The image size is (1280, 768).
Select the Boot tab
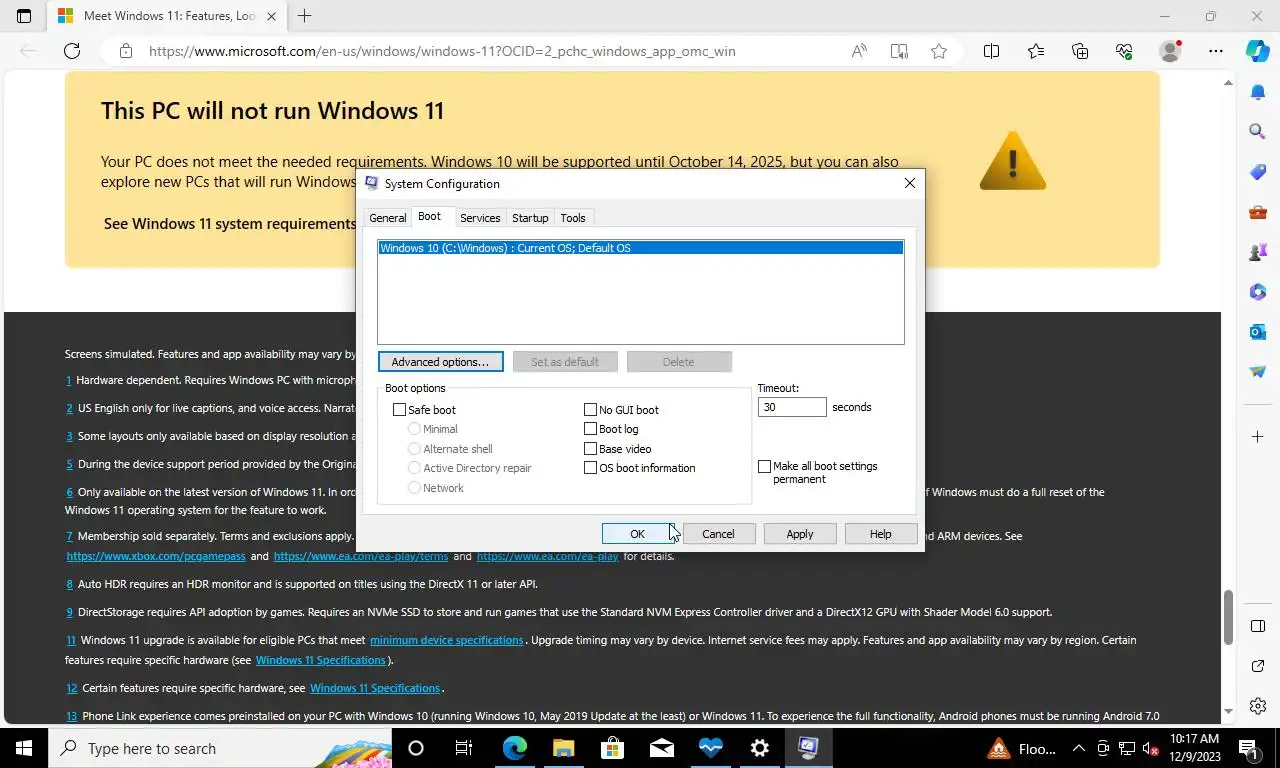click(429, 217)
